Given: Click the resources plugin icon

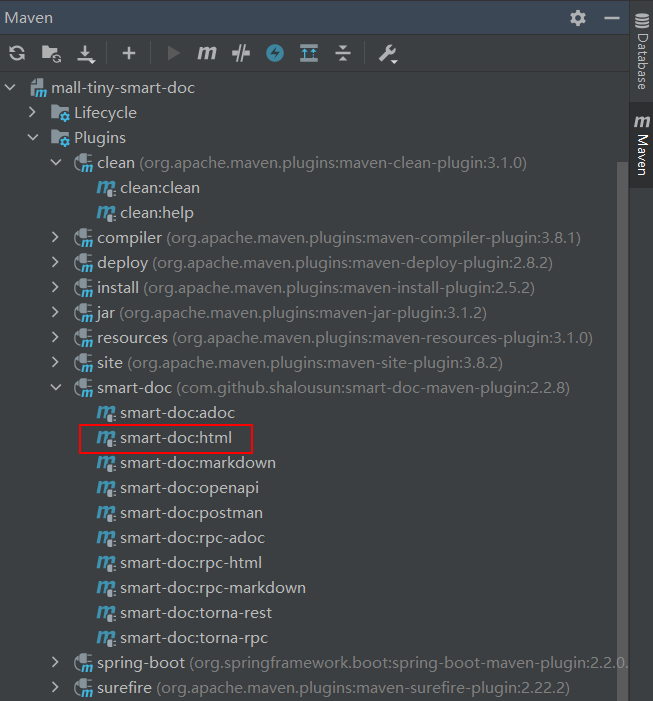Looking at the screenshot, I should (84, 338).
